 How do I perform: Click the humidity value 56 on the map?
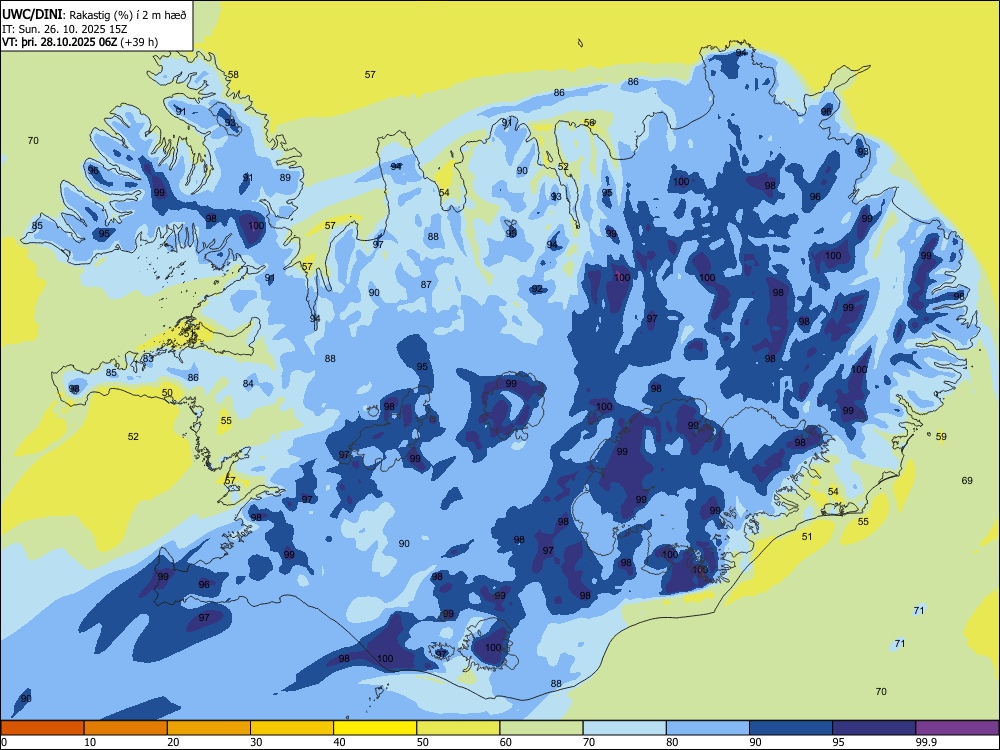[x=589, y=122]
